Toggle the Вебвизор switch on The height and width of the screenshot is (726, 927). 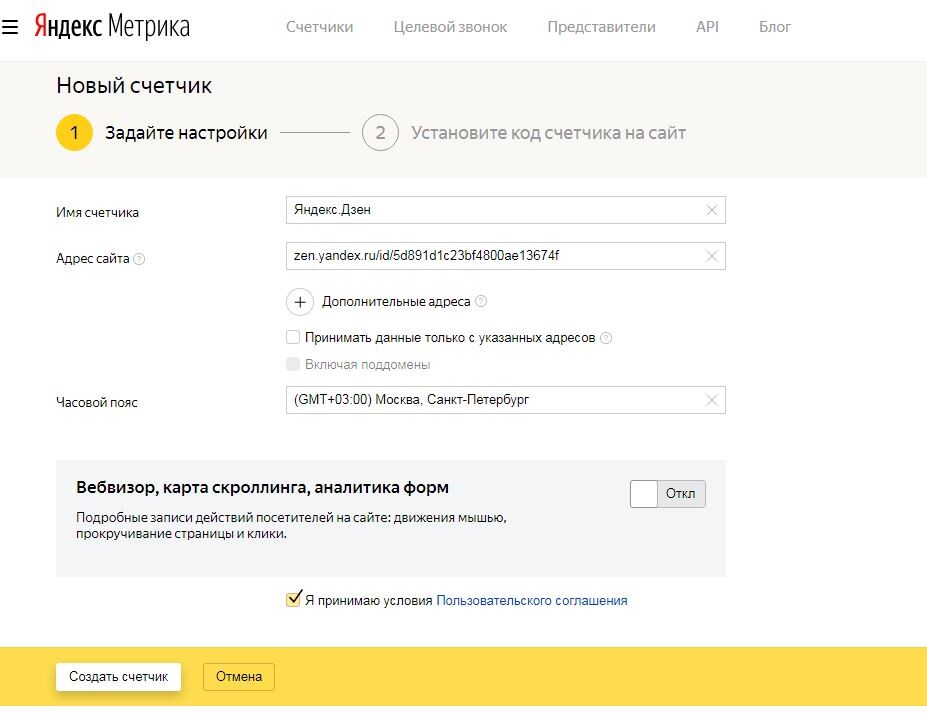(667, 493)
